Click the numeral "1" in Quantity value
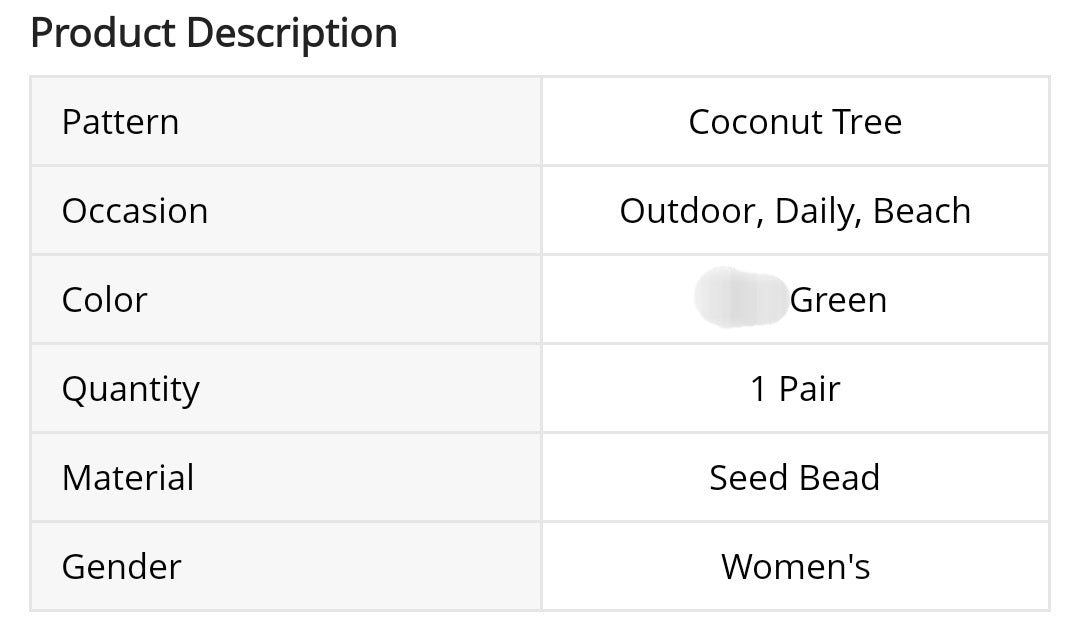 (759, 389)
